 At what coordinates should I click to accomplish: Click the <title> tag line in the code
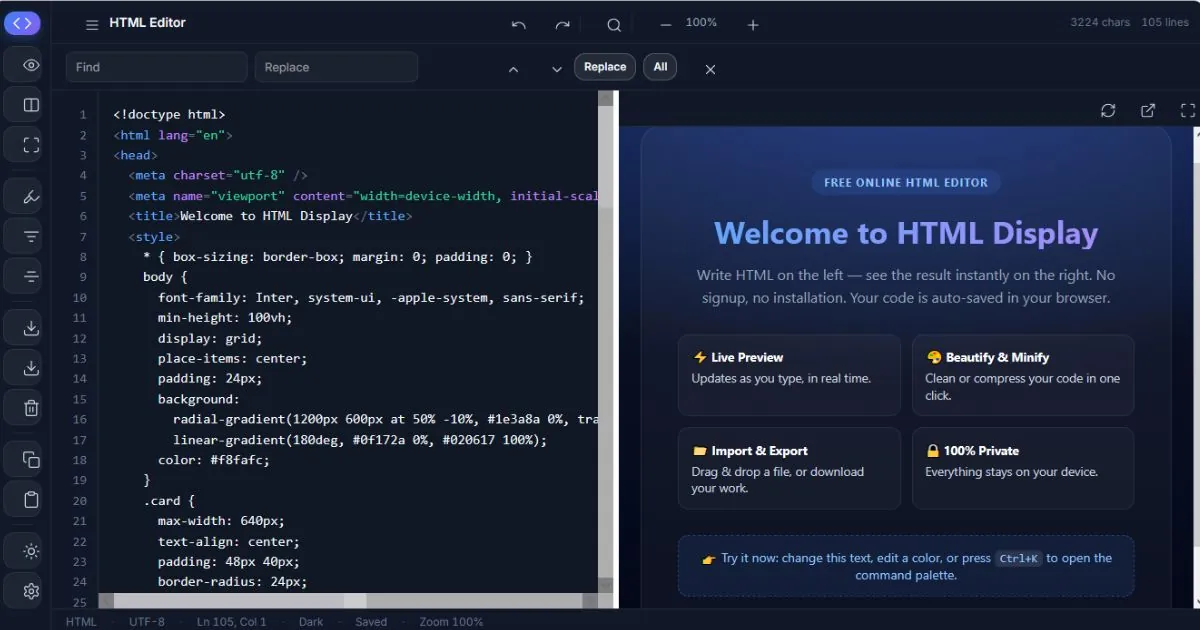coord(270,216)
